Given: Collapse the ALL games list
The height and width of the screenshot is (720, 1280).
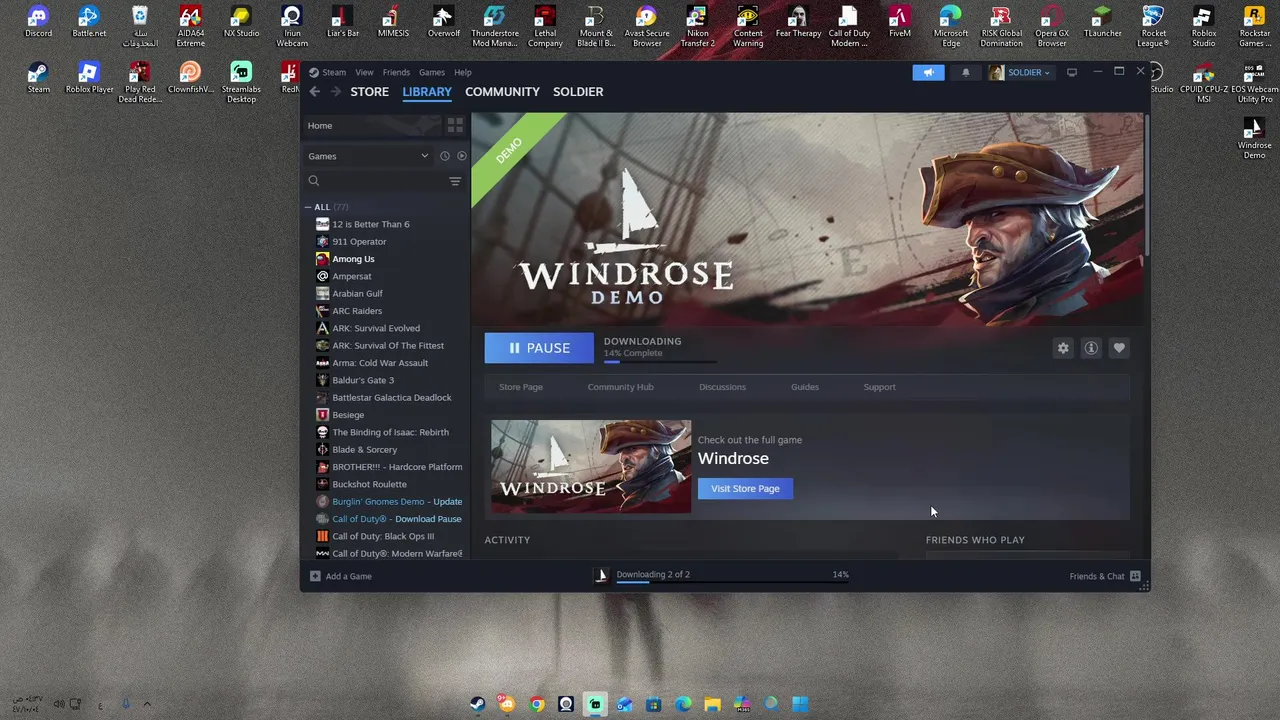Looking at the screenshot, I should click(x=309, y=207).
